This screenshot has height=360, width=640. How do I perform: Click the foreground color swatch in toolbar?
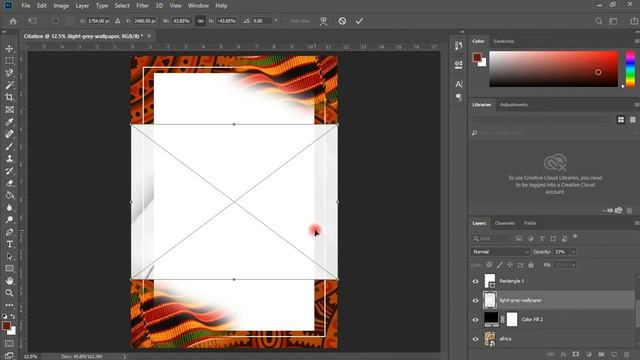pos(6,326)
